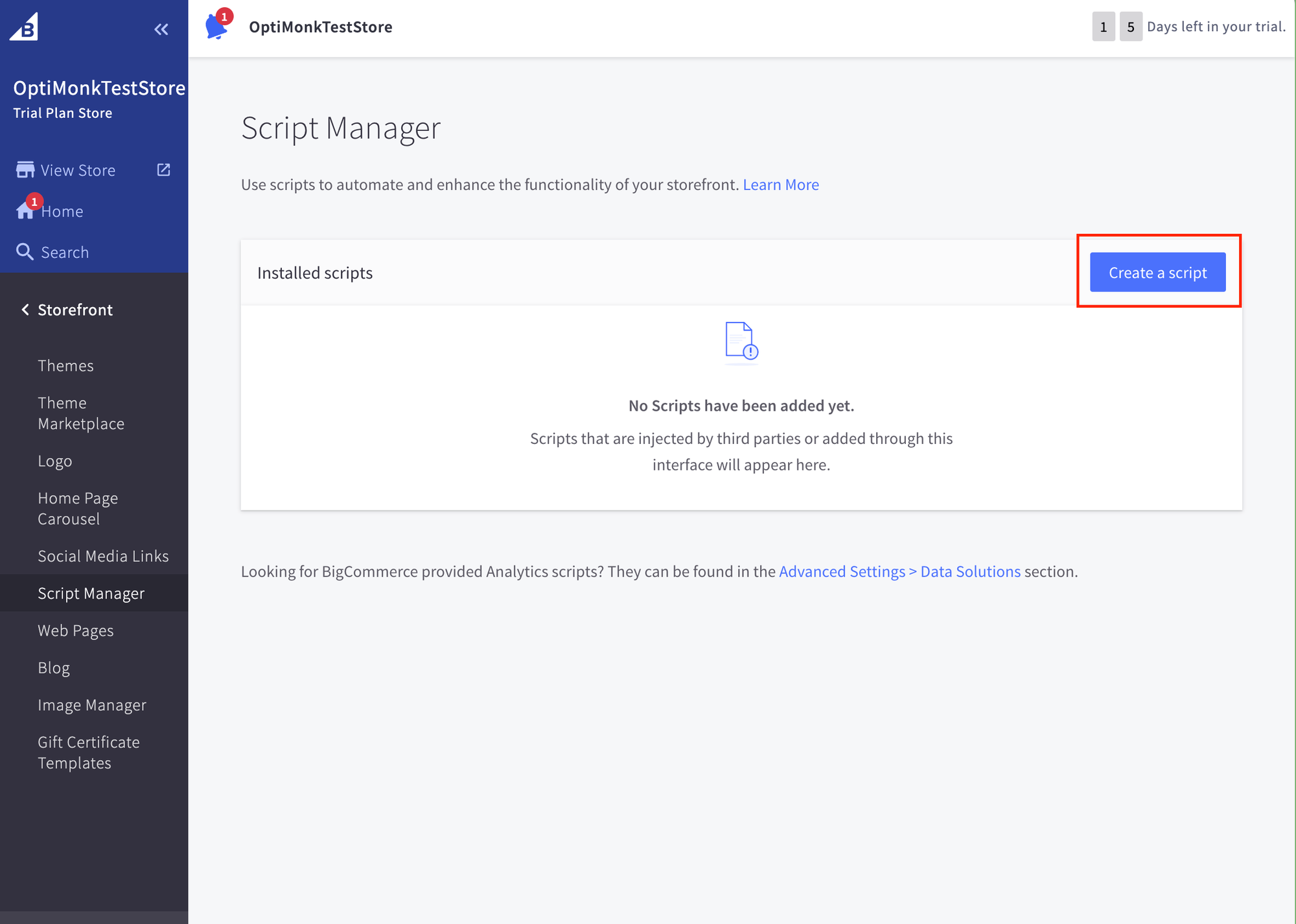This screenshot has height=924, width=1296.
Task: Click the BigCommerce logo icon
Action: coord(24,27)
